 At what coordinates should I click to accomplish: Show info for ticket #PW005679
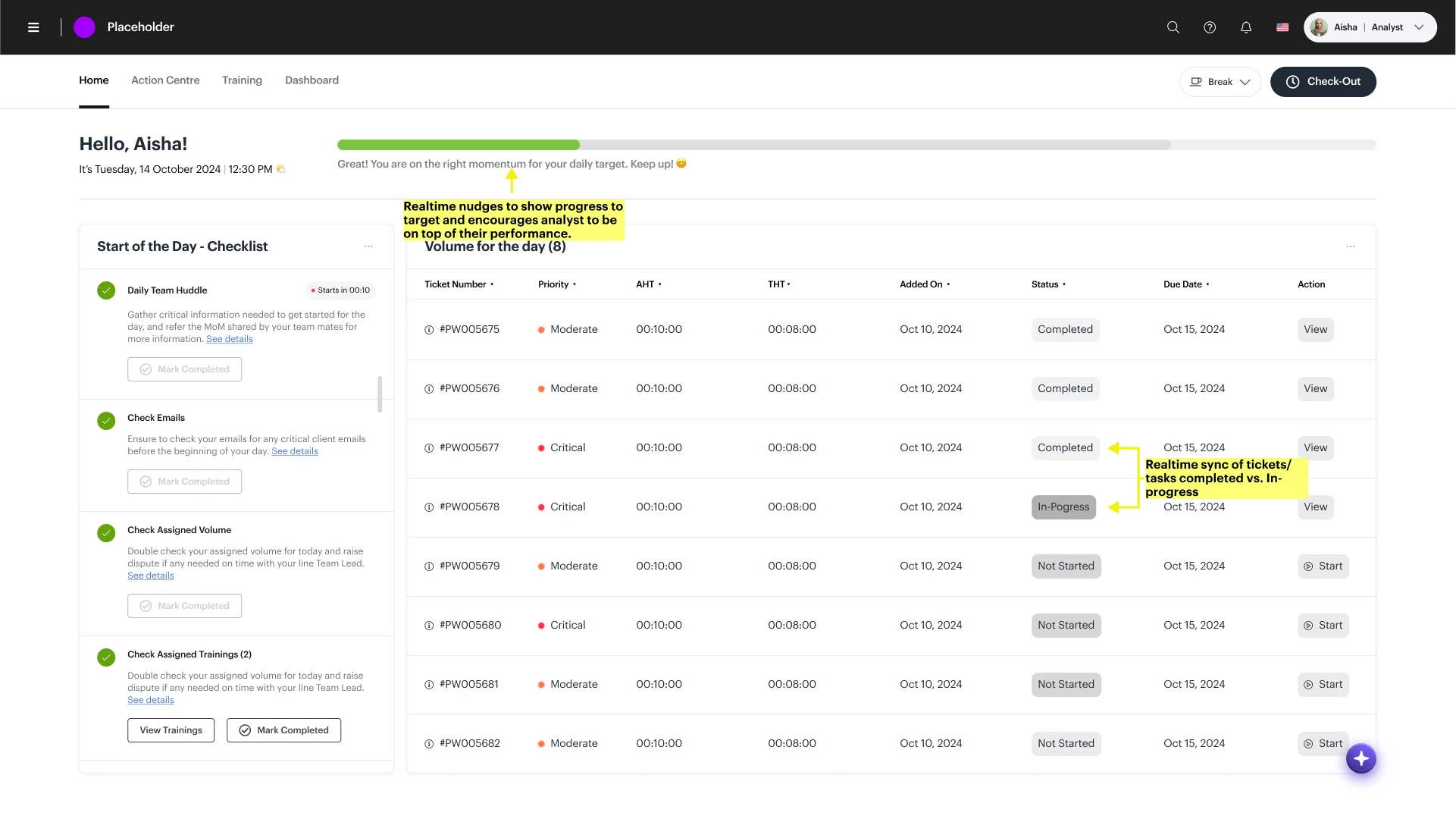click(x=429, y=566)
